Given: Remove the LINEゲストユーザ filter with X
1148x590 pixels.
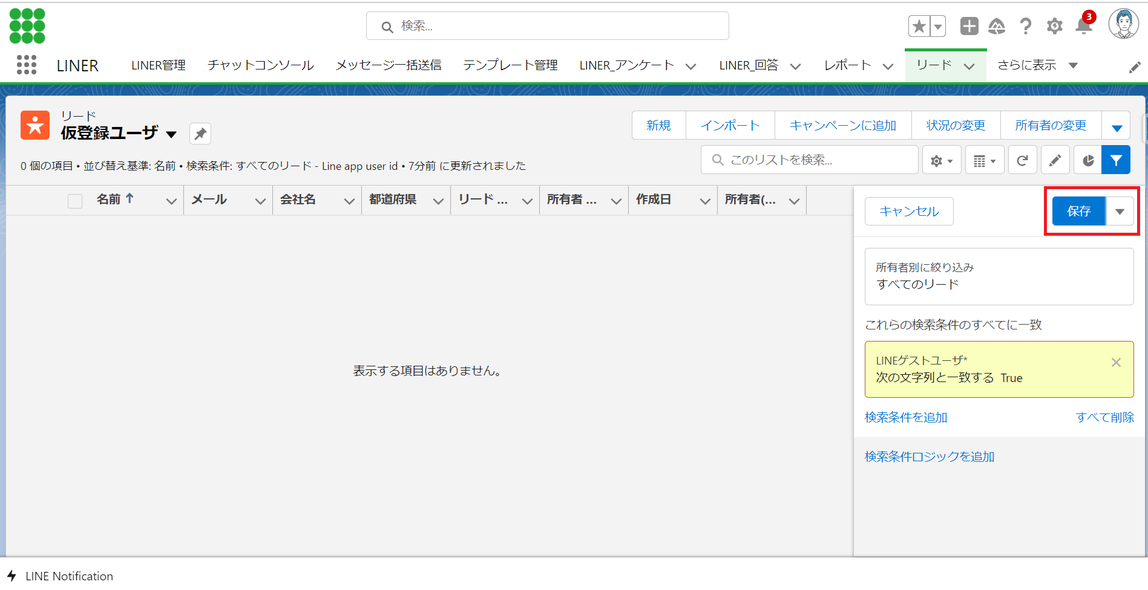Looking at the screenshot, I should pos(1116,362).
